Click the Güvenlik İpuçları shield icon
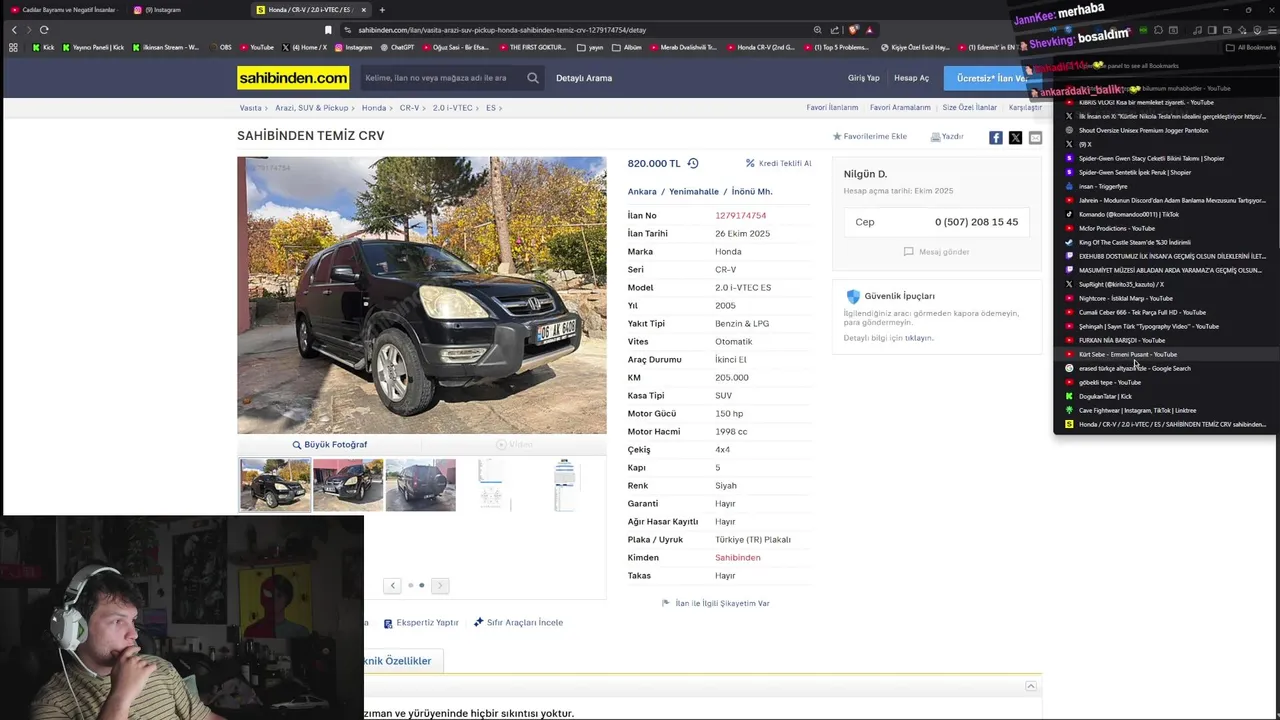This screenshot has height=720, width=1280. click(x=853, y=297)
